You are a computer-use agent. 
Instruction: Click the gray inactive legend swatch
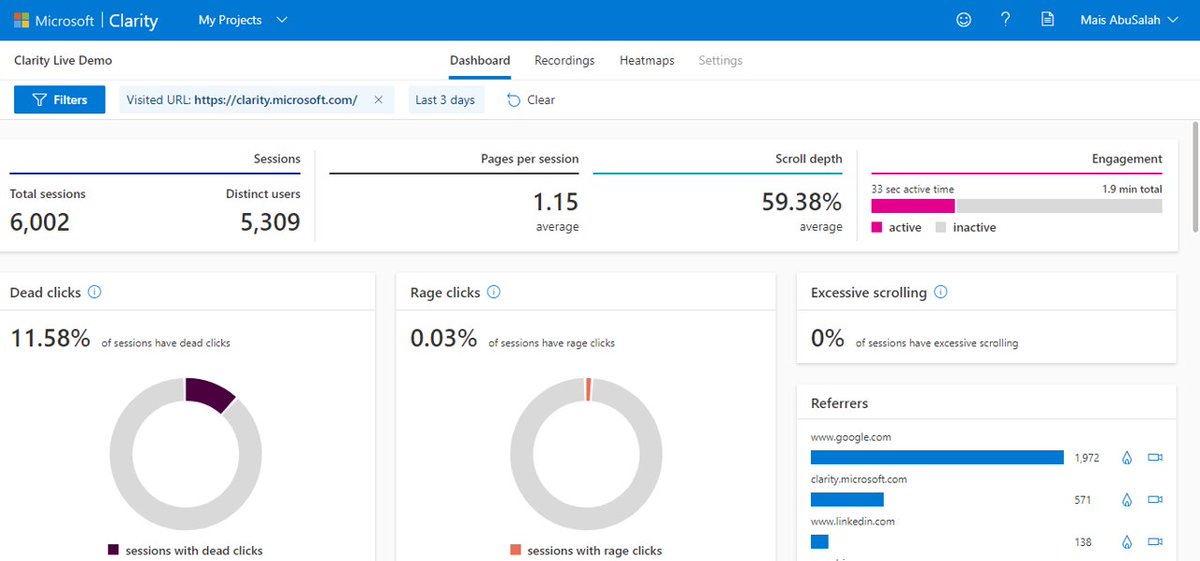click(940, 227)
